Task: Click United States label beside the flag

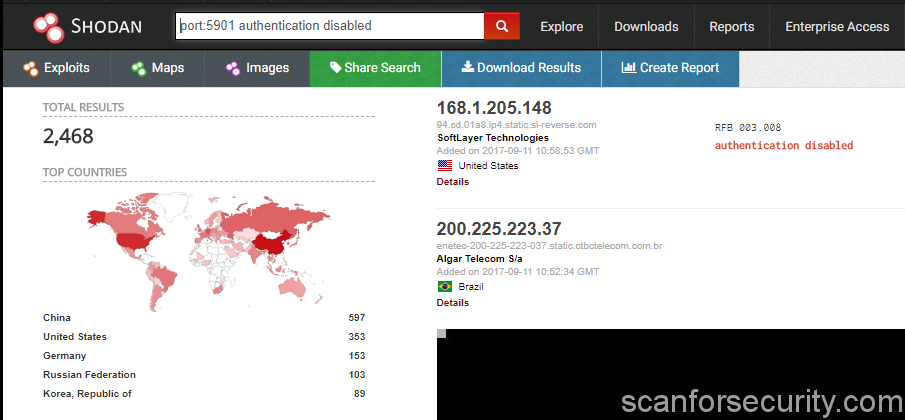Action: pyautogui.click(x=488, y=166)
